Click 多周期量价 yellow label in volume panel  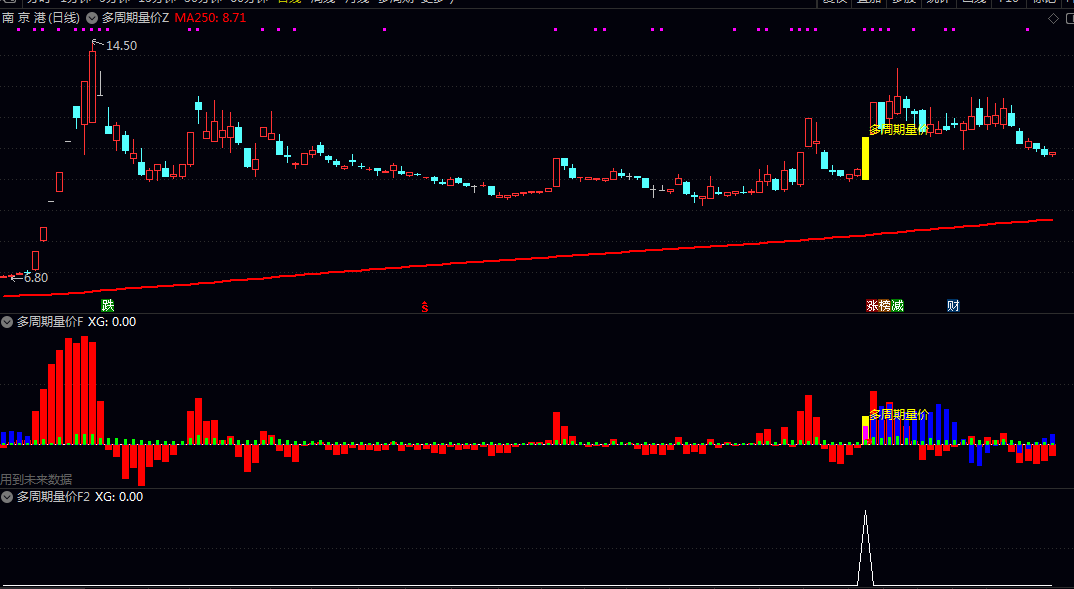click(899, 414)
